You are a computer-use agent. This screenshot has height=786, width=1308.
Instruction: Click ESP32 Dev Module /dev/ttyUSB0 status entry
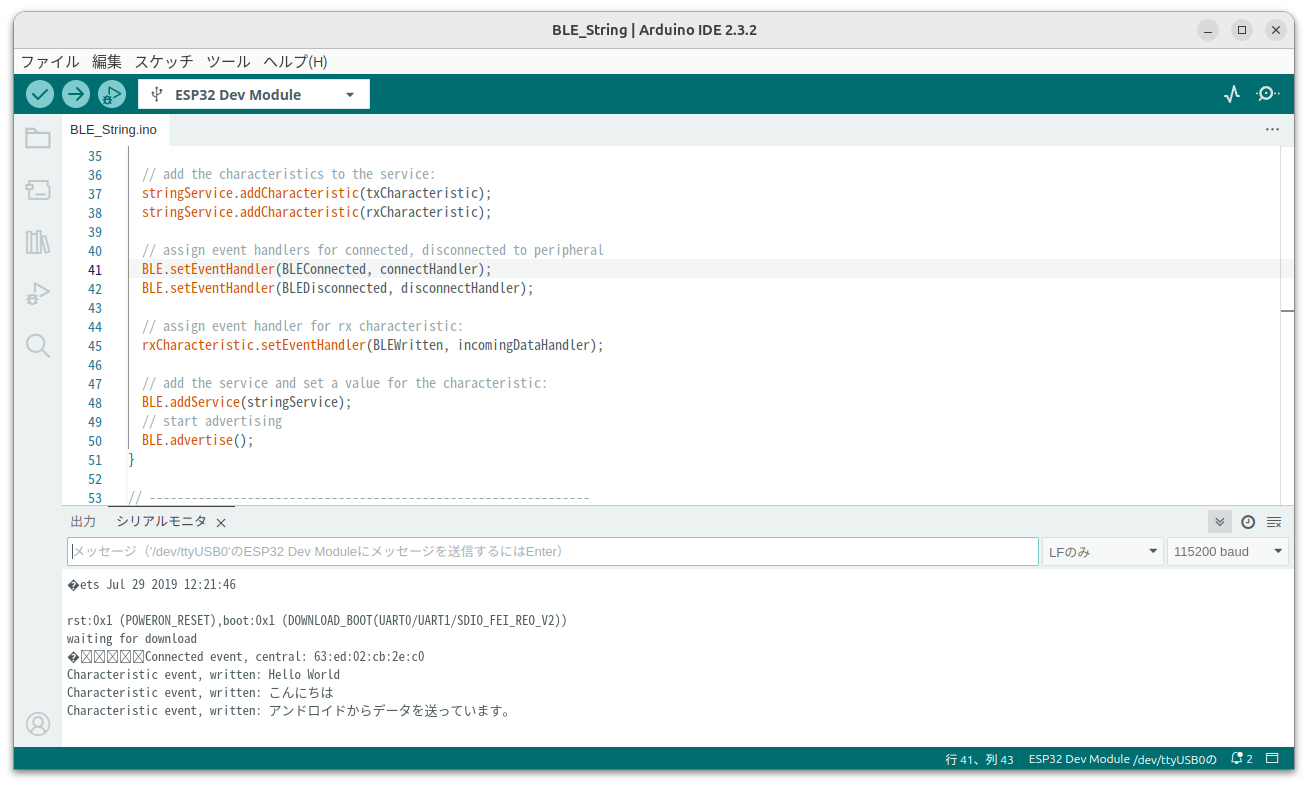tap(1123, 759)
